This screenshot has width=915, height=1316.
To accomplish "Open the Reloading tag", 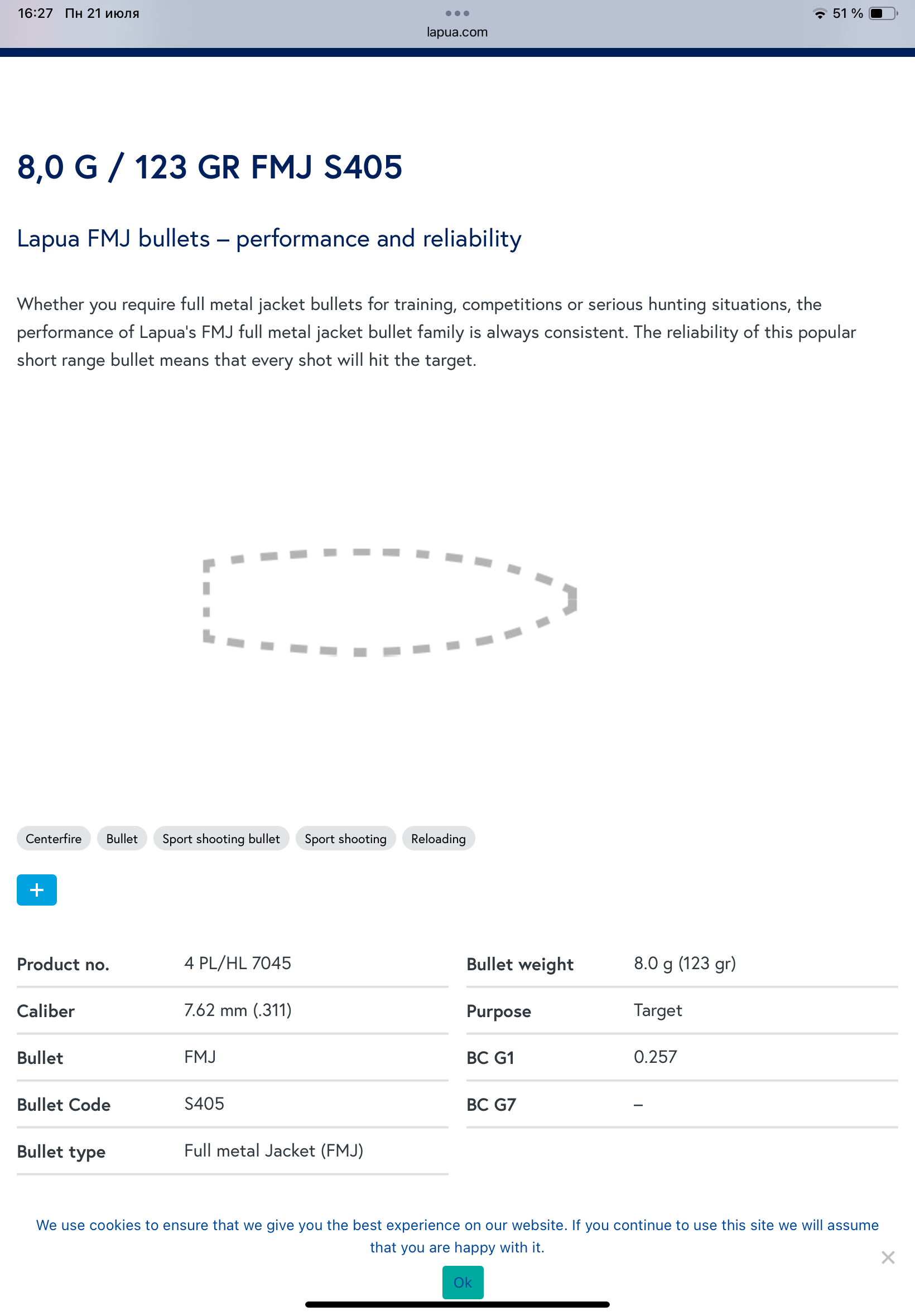I will (438, 839).
